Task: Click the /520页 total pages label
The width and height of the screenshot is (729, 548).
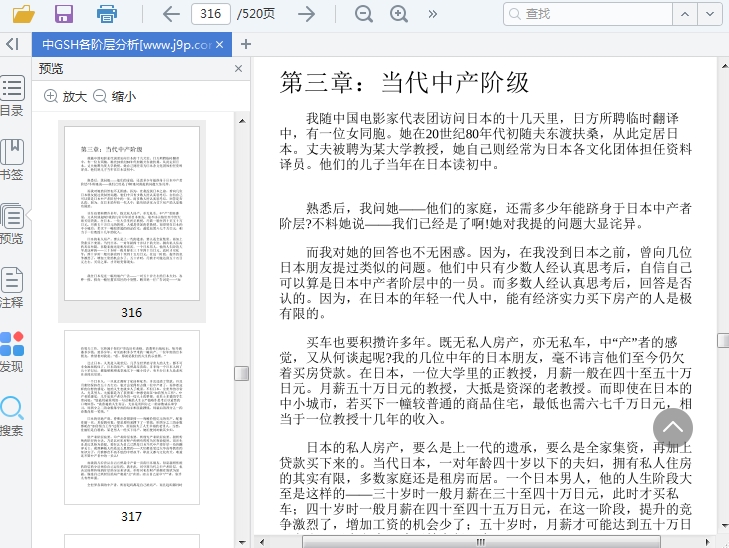Action: click(x=256, y=14)
